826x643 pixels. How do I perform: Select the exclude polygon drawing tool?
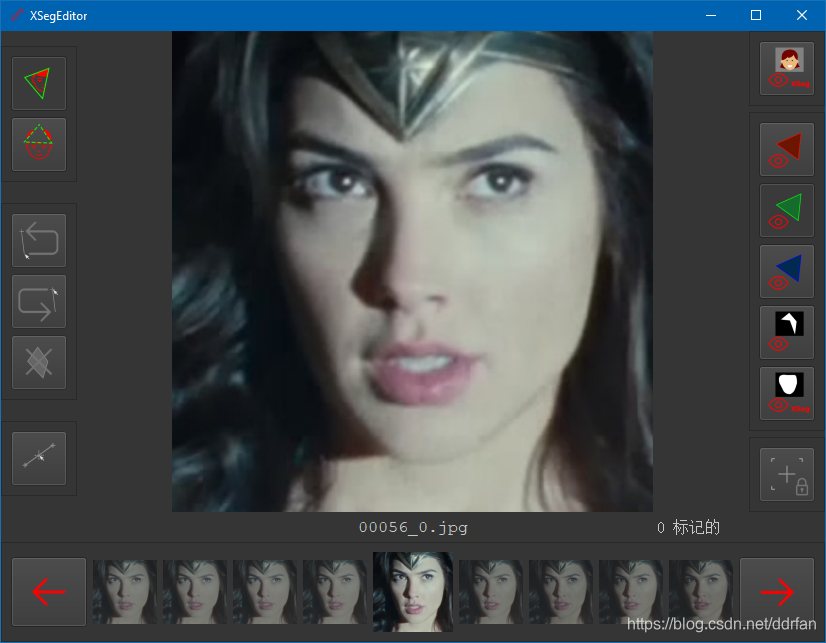click(x=39, y=144)
